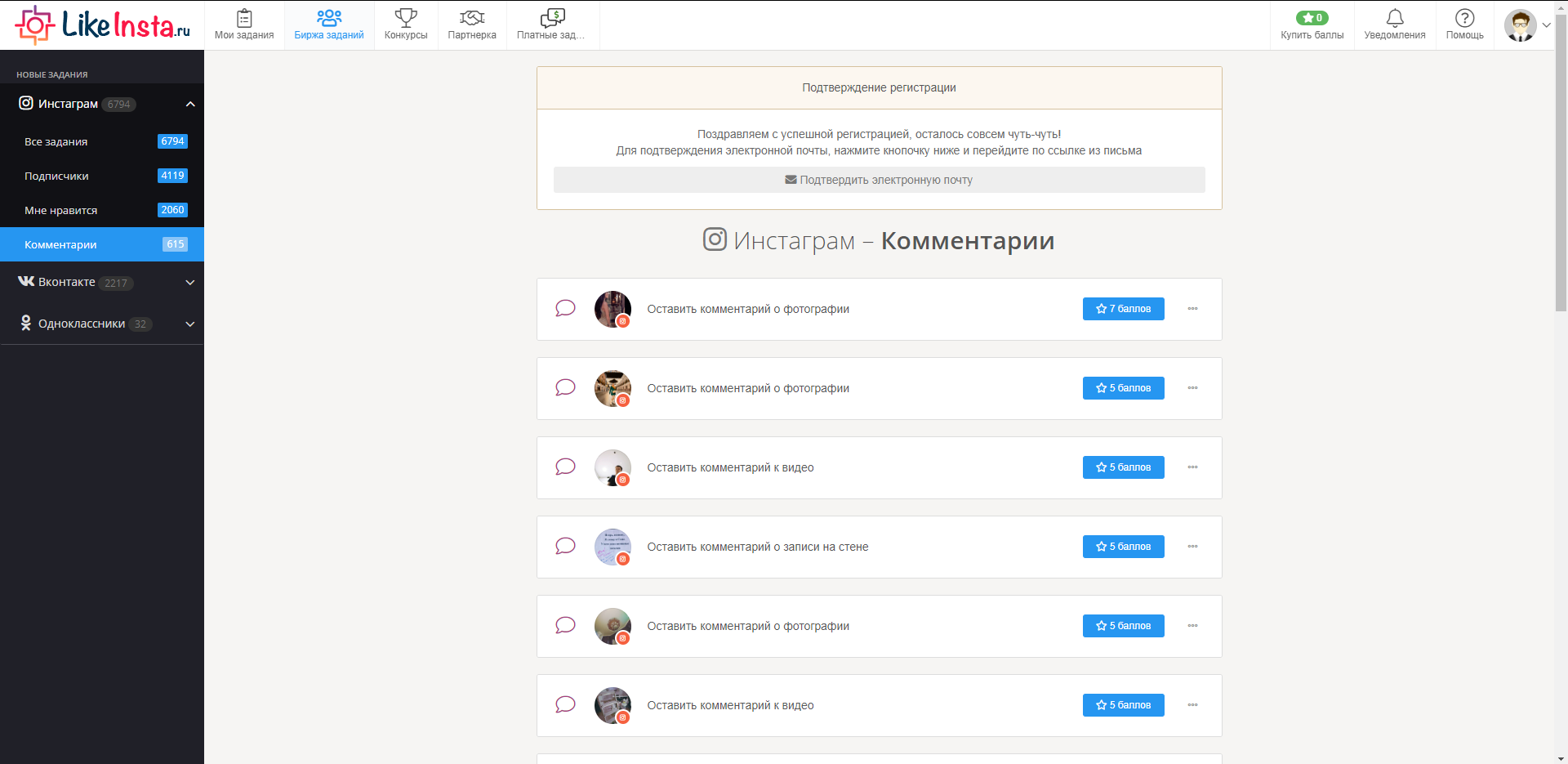The height and width of the screenshot is (764, 1568).
Task: Click Подтвердить электронную почту button
Action: click(x=879, y=180)
